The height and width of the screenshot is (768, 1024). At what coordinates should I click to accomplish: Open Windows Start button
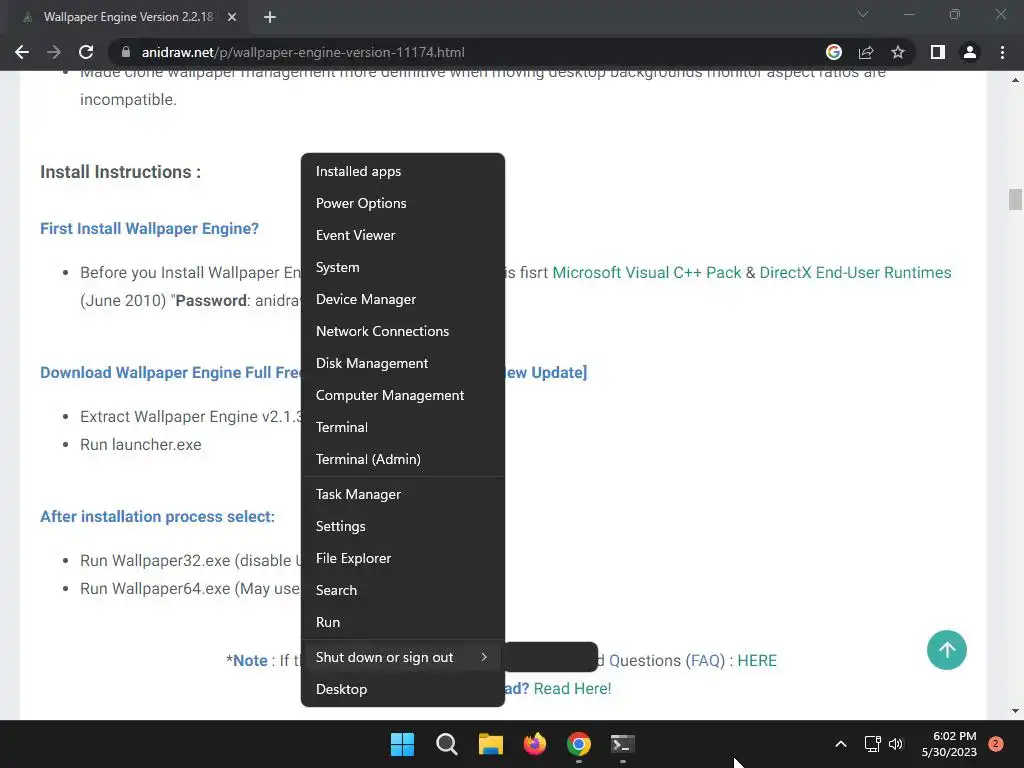(402, 744)
